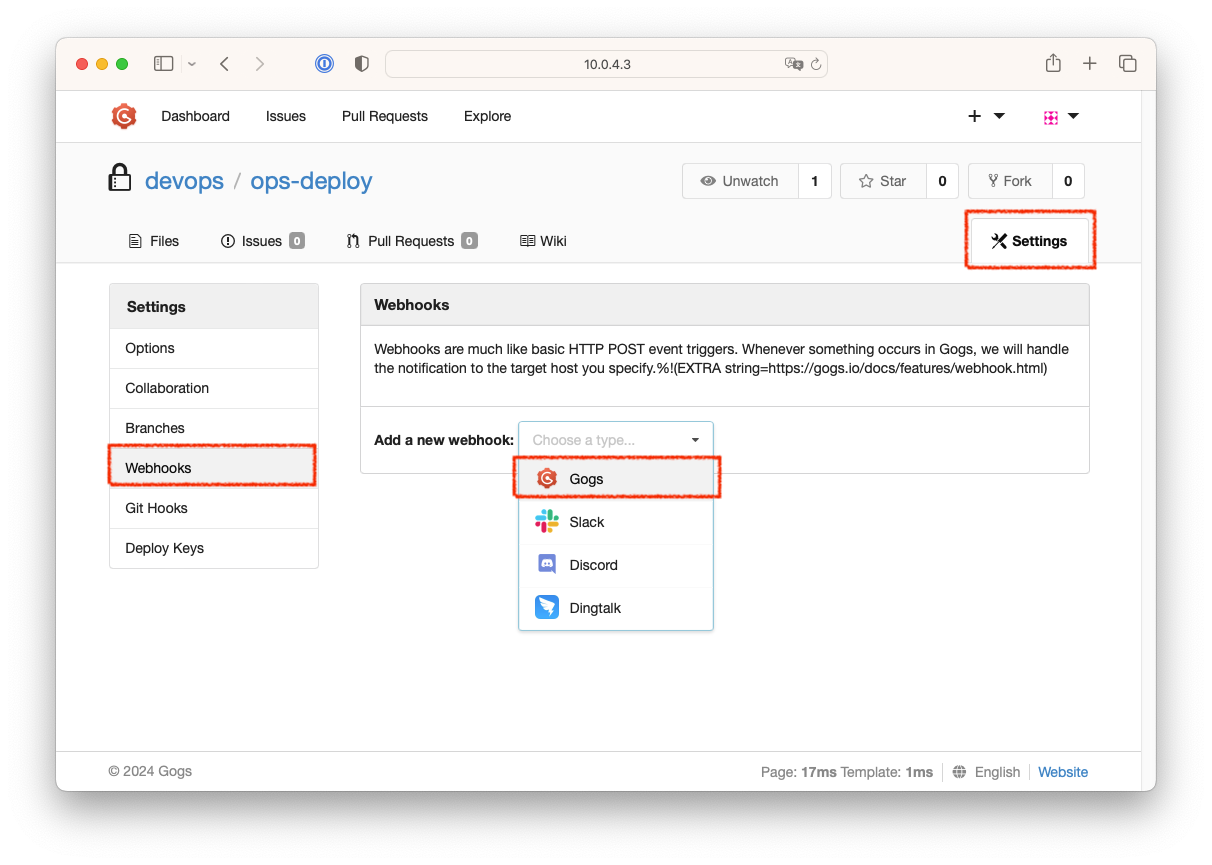This screenshot has height=865, width=1212.
Task: Choose Dingtalk webhook type
Action: (616, 608)
